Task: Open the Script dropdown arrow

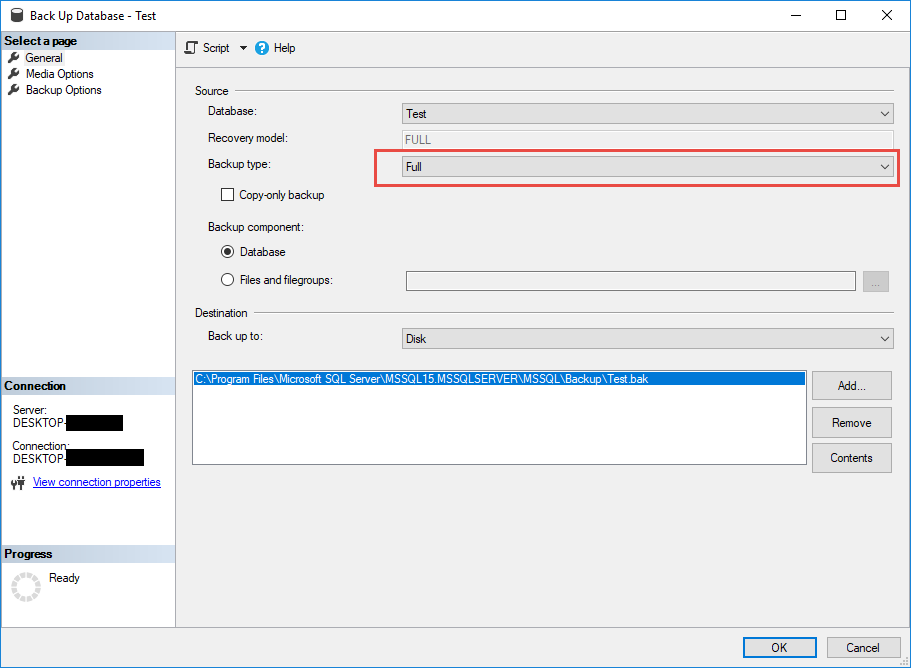Action: pos(243,48)
